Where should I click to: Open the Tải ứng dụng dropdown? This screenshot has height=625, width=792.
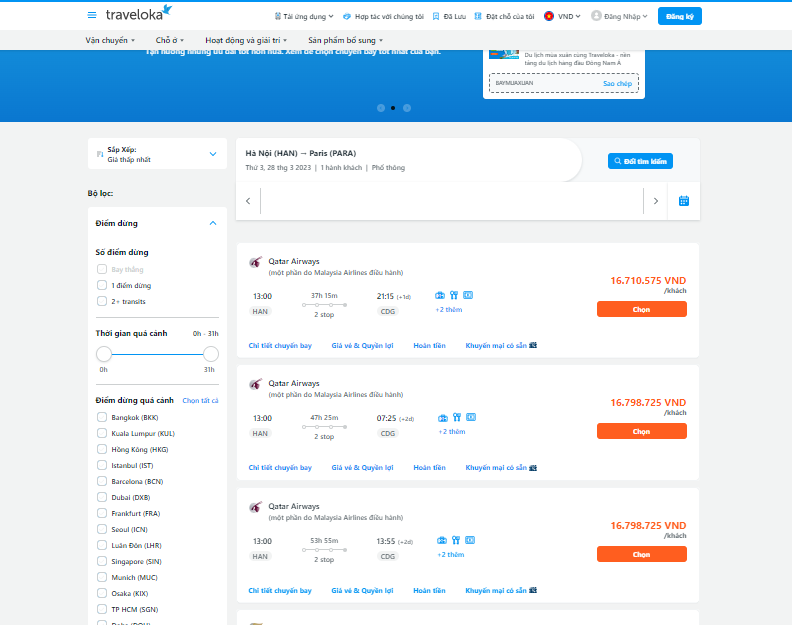[x=304, y=16]
